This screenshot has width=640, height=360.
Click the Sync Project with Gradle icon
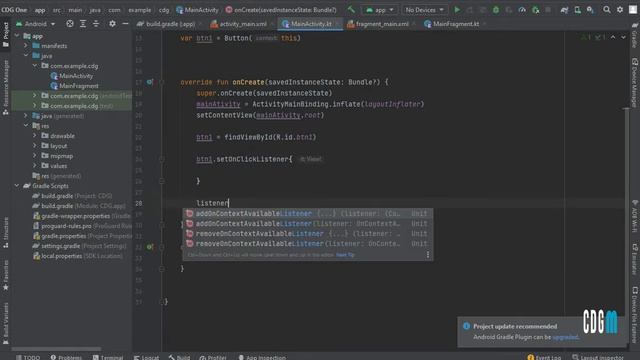(564, 10)
